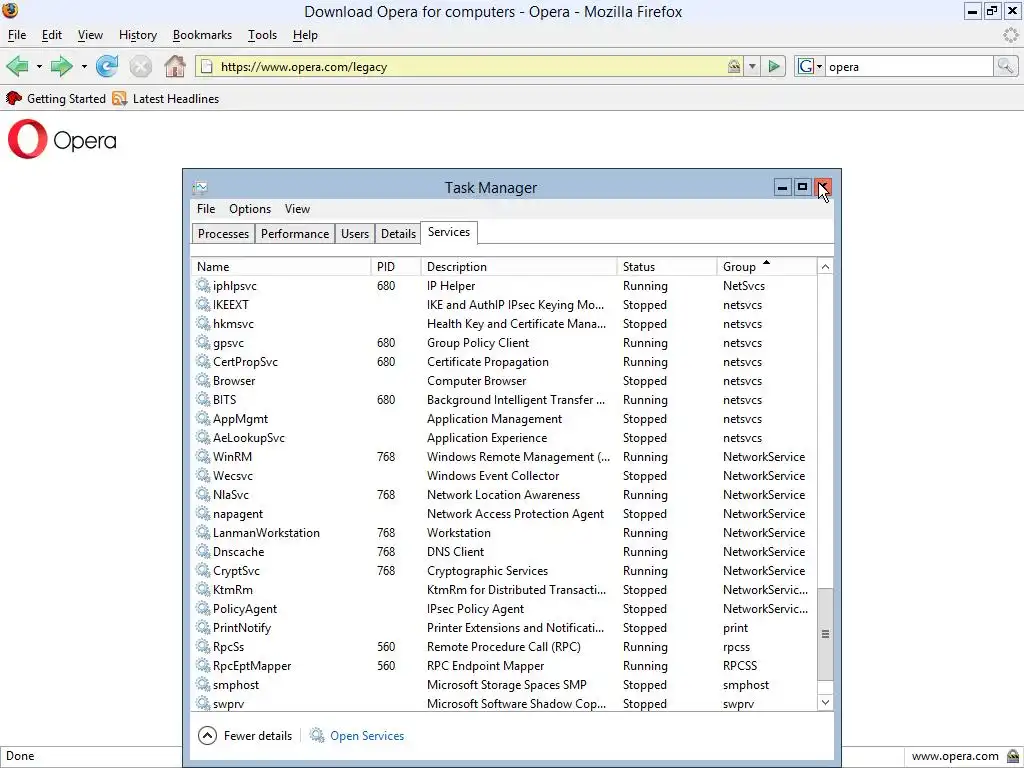Click the services list scroll-up arrow
1024x768 pixels.
[x=825, y=266]
